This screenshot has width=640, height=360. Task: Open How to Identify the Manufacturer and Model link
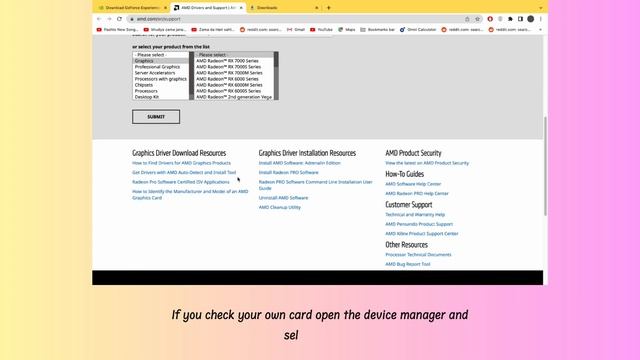point(190,195)
